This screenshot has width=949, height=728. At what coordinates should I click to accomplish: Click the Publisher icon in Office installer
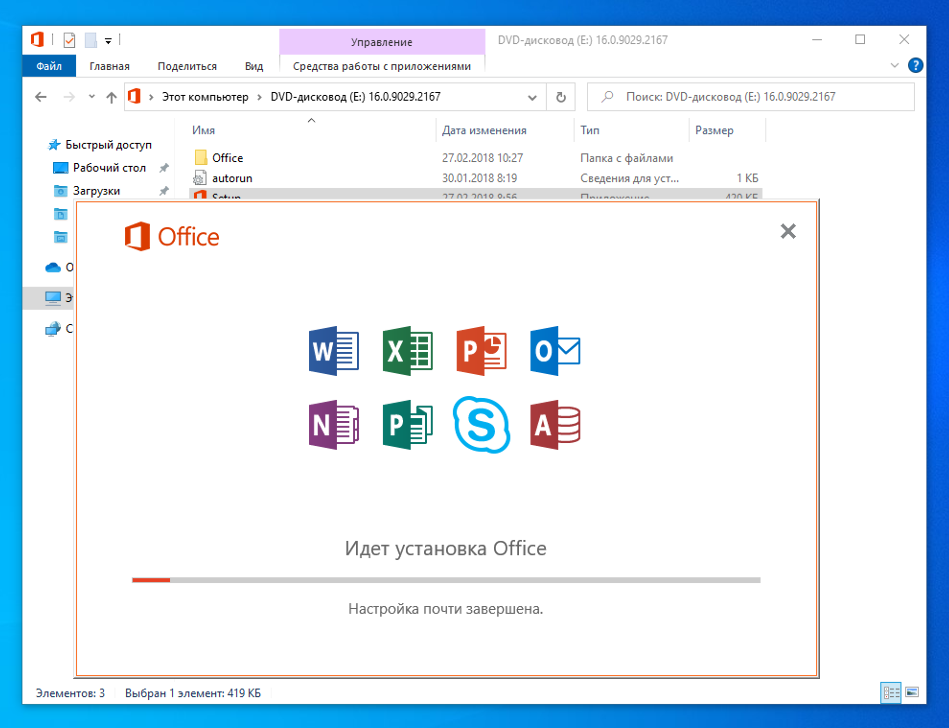[408, 425]
